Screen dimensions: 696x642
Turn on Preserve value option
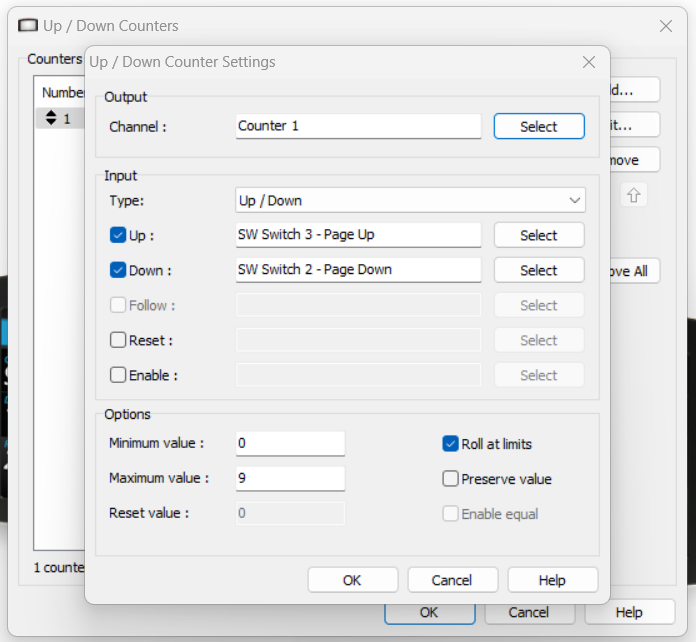point(450,479)
